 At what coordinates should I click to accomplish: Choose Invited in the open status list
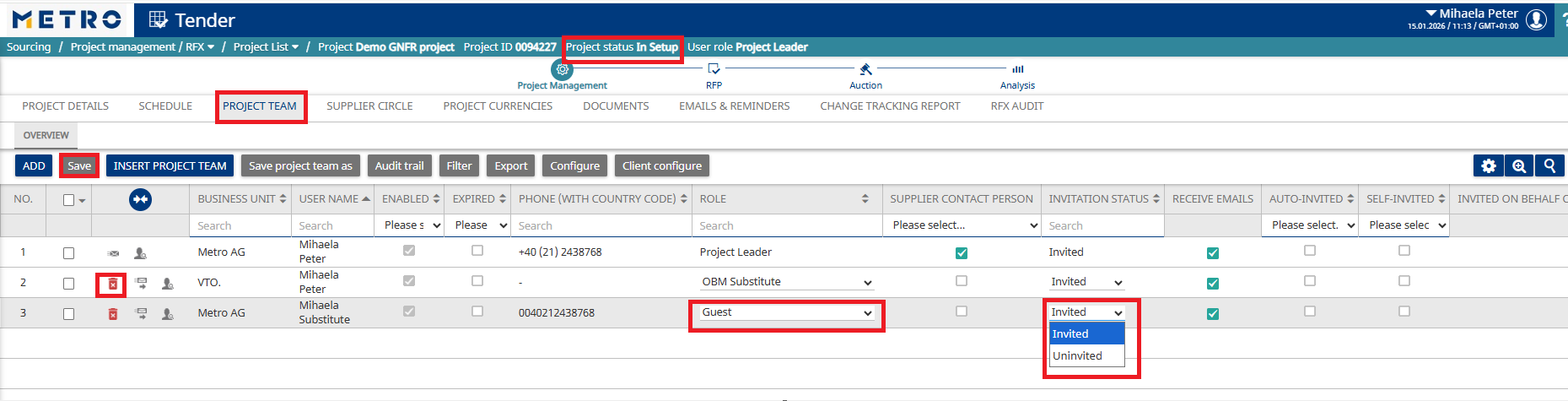(1087, 334)
